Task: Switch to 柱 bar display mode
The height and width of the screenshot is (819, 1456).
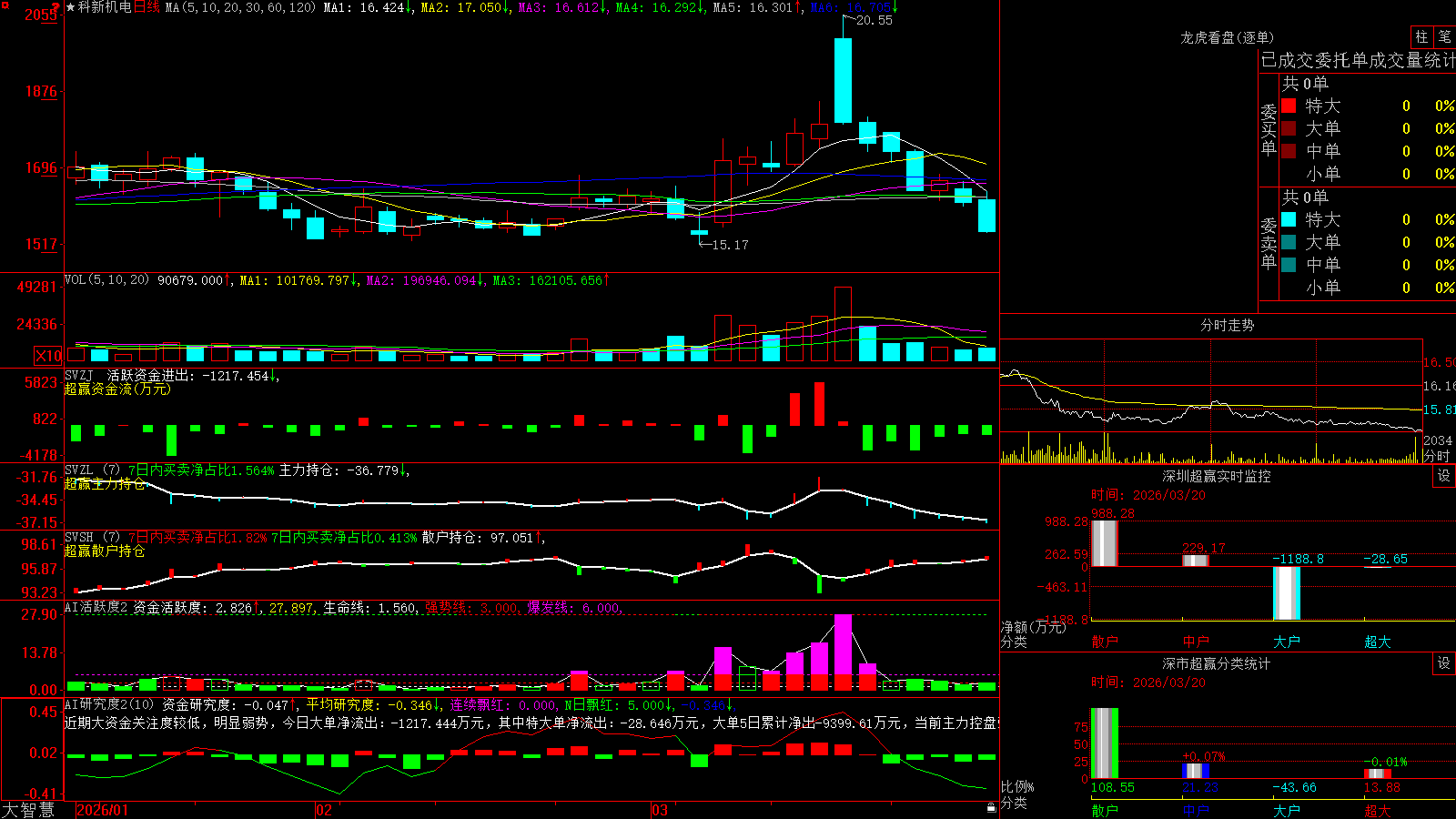Action: (1421, 36)
